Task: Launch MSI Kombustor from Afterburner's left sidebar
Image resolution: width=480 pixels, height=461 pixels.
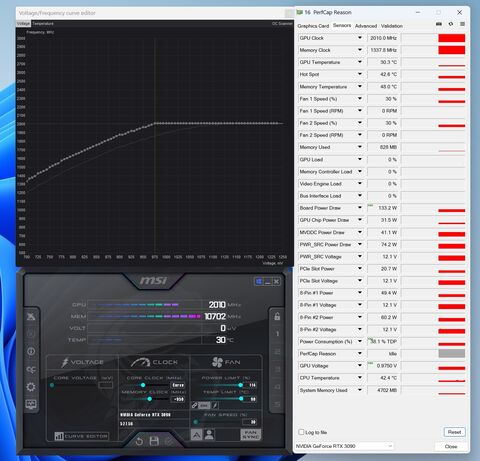Action: [31, 316]
